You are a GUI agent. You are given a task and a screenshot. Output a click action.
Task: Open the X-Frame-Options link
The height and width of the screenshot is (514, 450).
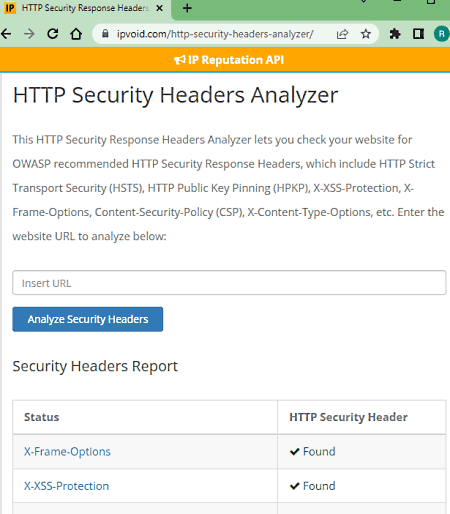(67, 451)
